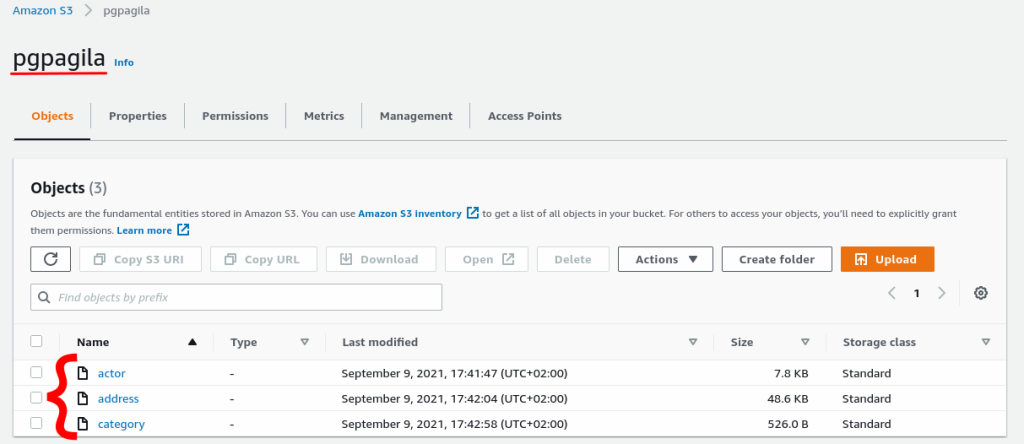The image size is (1024, 444).
Task: Switch to the Properties tab
Action: point(138,116)
